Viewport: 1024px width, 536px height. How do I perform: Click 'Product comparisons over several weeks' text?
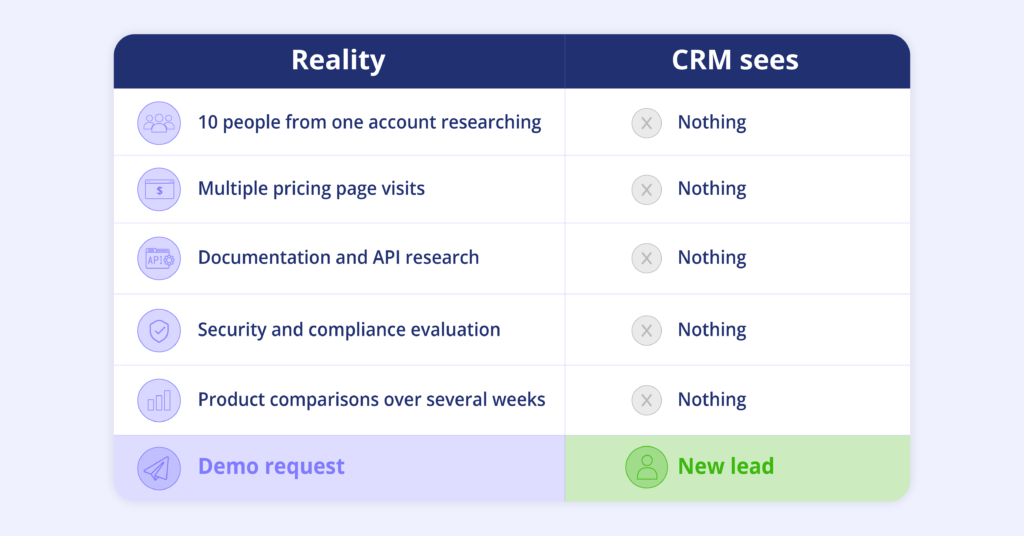pos(372,400)
